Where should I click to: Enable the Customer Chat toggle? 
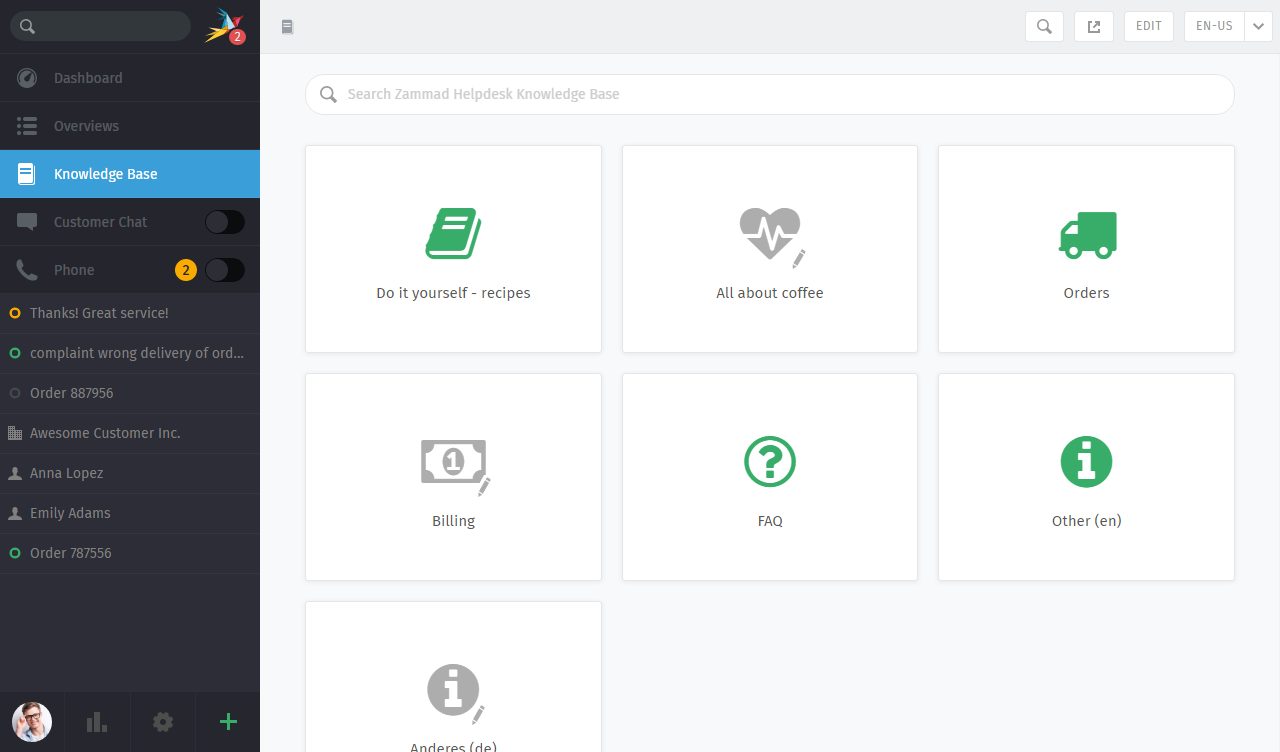224,221
